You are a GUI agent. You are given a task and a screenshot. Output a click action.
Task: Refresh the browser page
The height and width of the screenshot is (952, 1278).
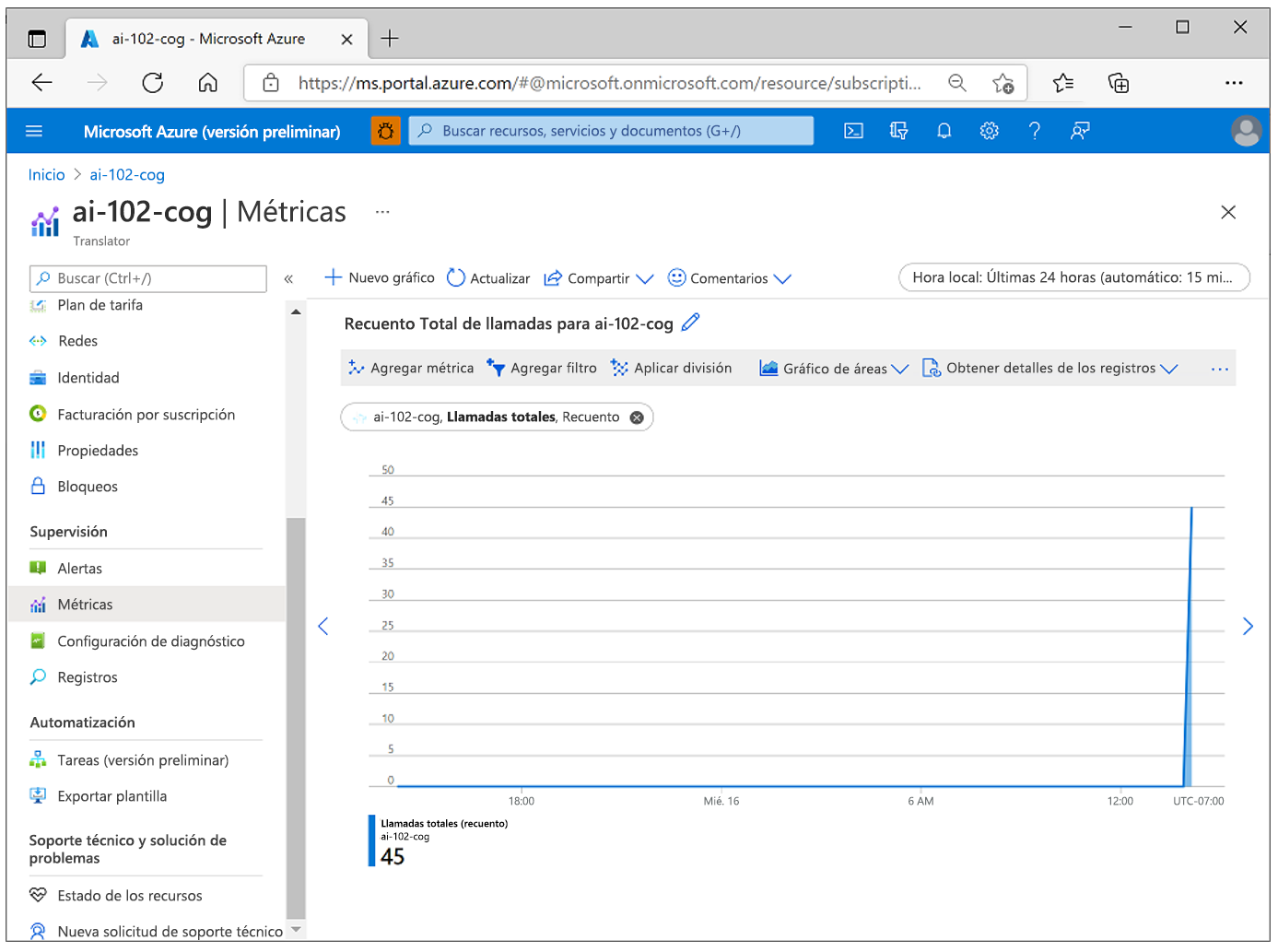click(153, 83)
